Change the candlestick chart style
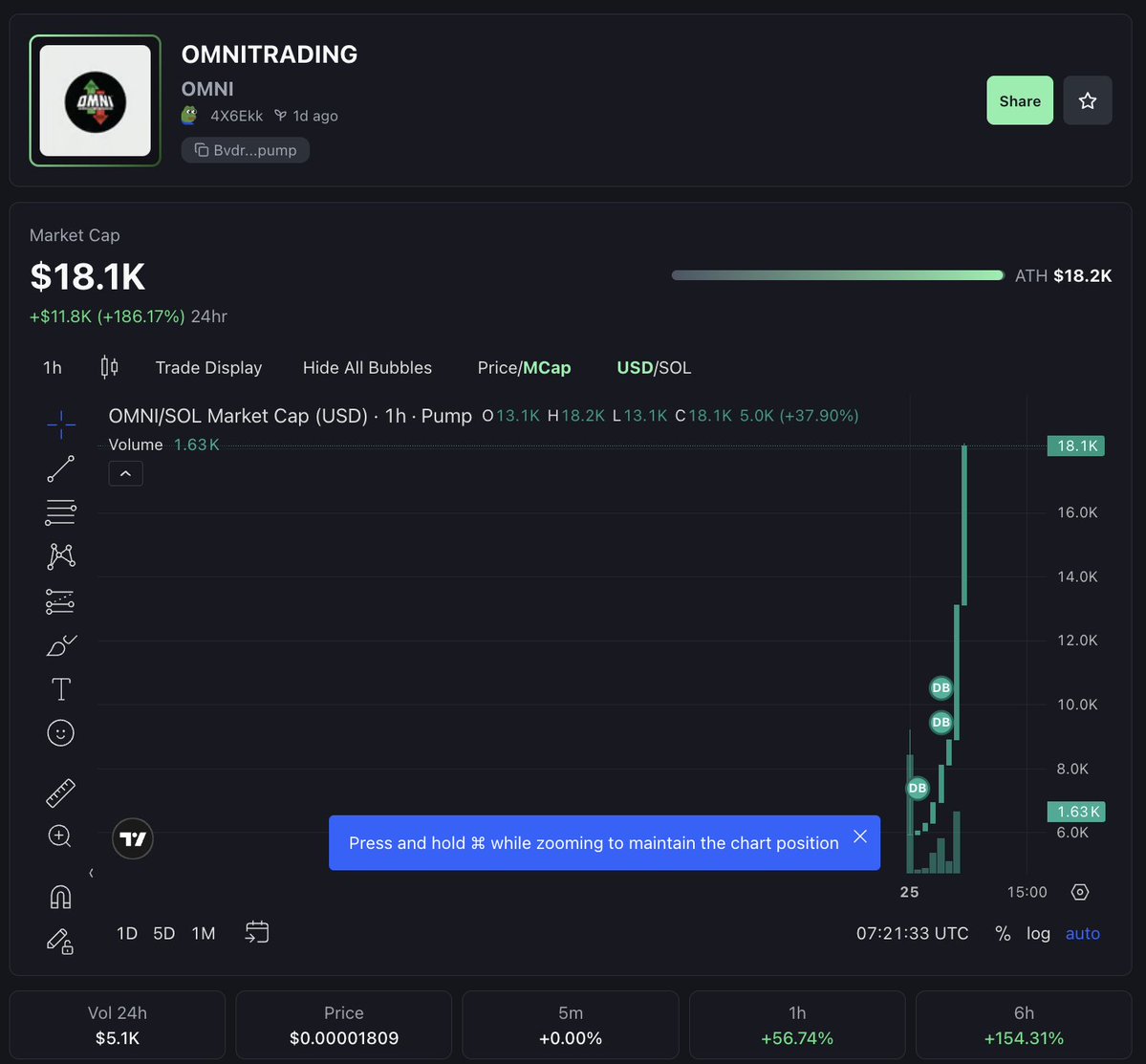 pyautogui.click(x=110, y=367)
